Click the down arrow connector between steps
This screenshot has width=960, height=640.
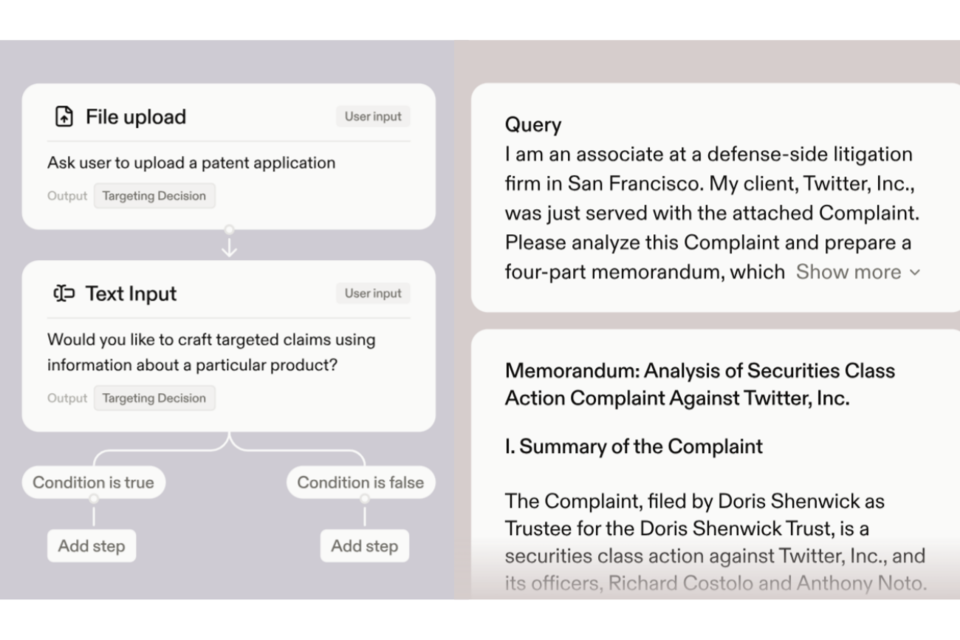coord(229,245)
